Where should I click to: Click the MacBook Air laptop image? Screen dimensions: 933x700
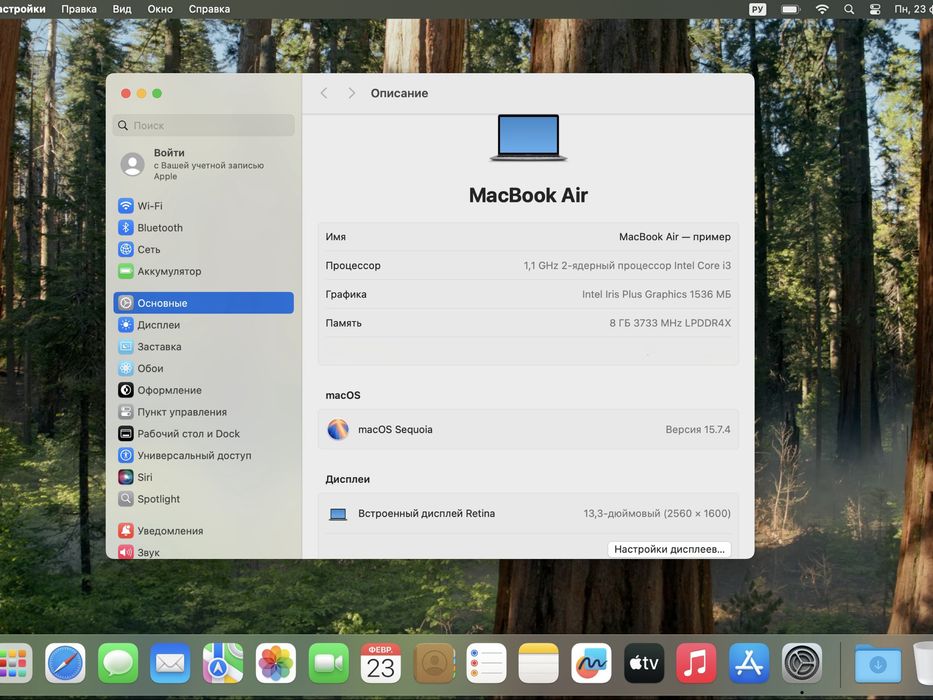[x=528, y=138]
